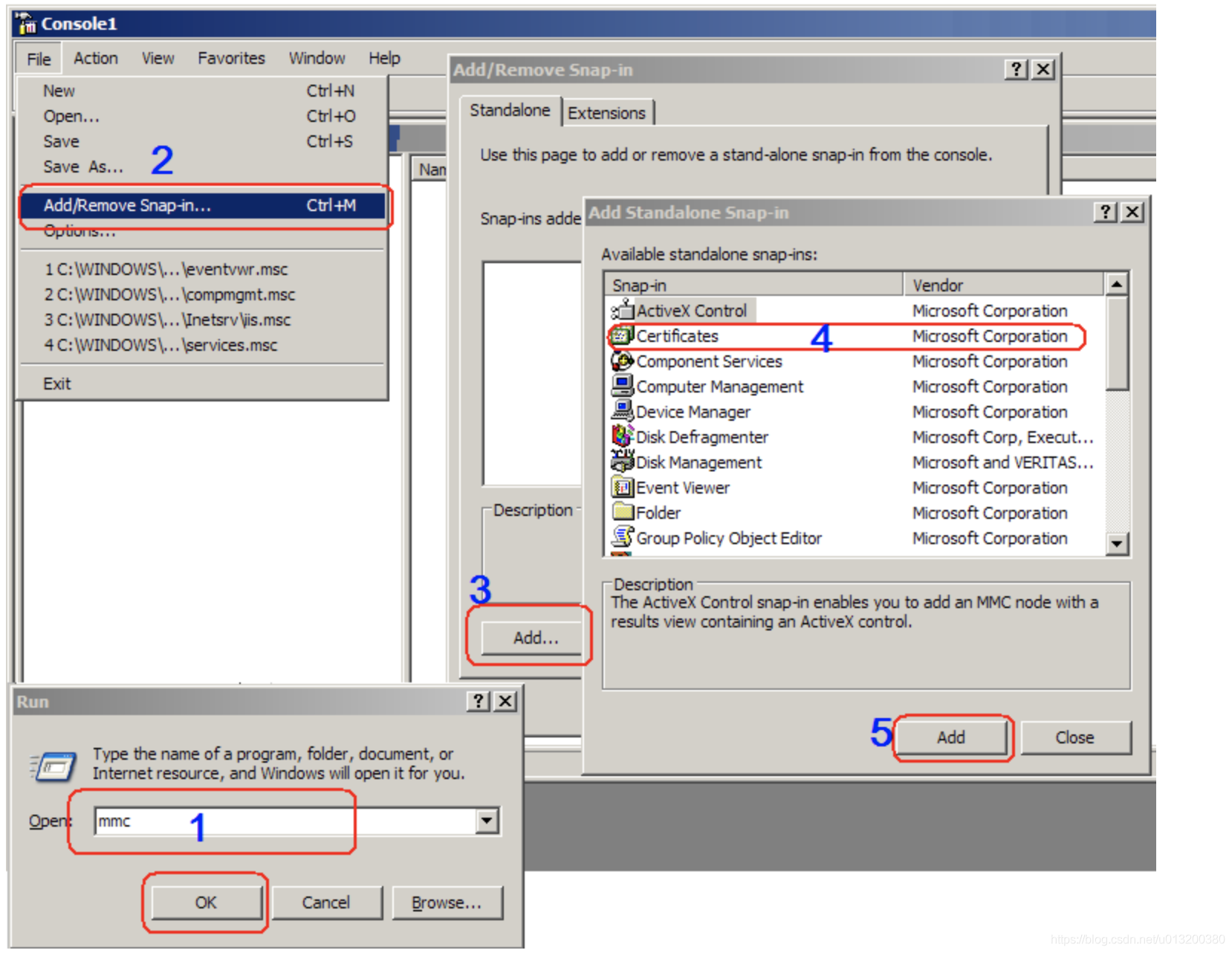
Task: Open recent file services.msc
Action: pyautogui.click(x=202, y=345)
